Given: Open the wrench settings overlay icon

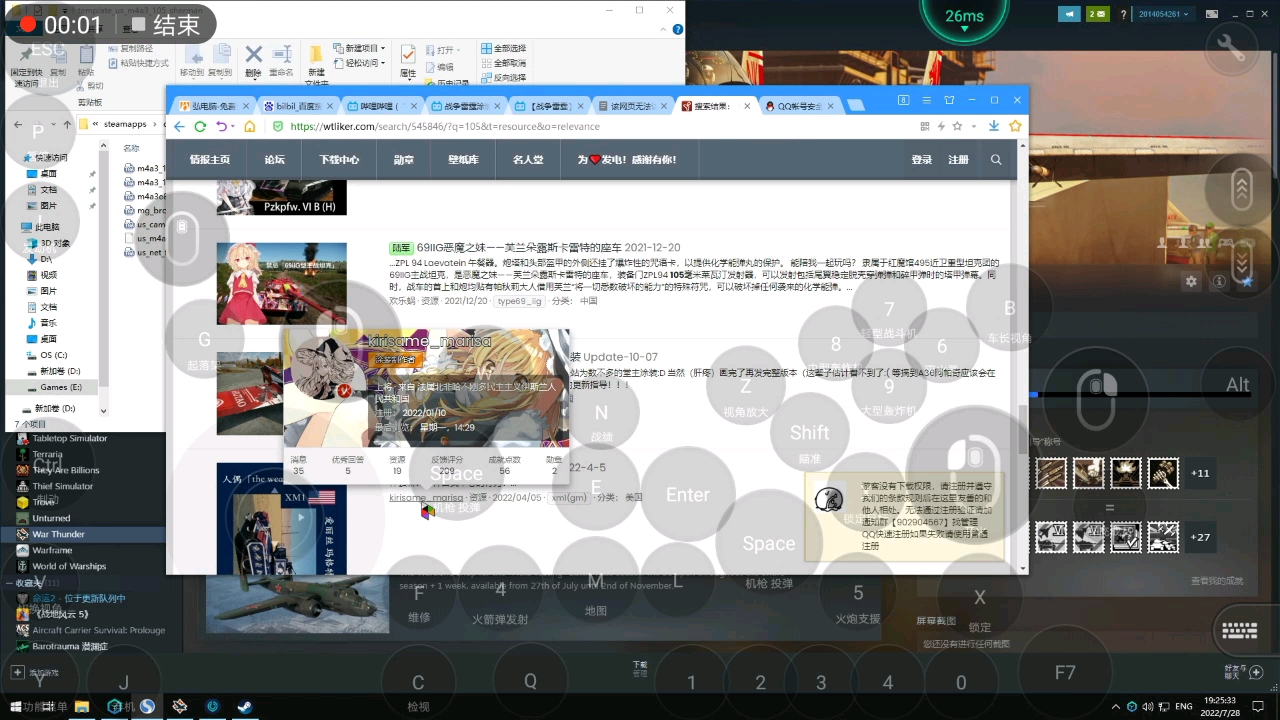Looking at the screenshot, I should pyautogui.click(x=1231, y=46).
